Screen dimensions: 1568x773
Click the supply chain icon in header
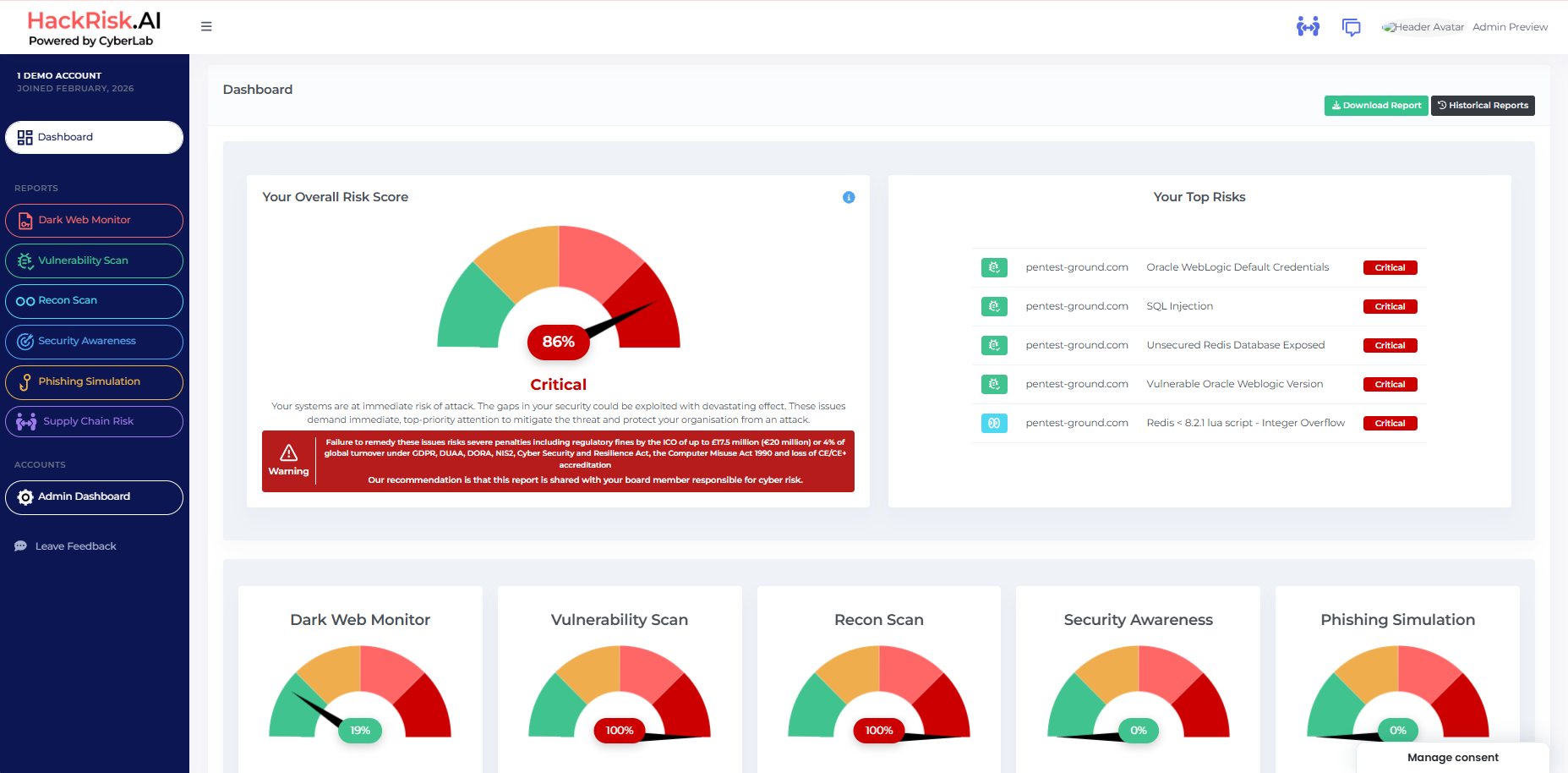(1308, 26)
